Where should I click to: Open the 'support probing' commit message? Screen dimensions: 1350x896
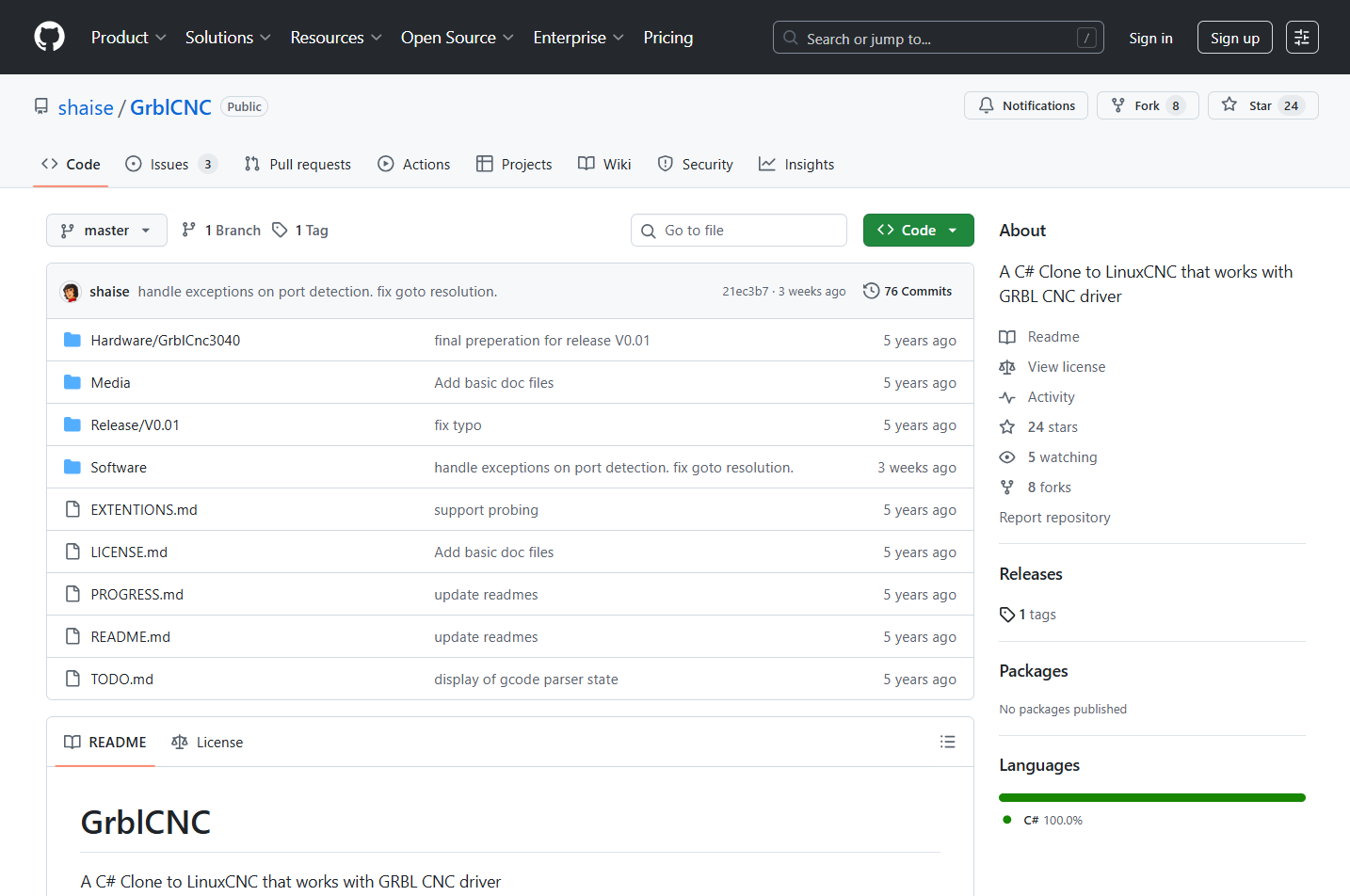click(486, 509)
